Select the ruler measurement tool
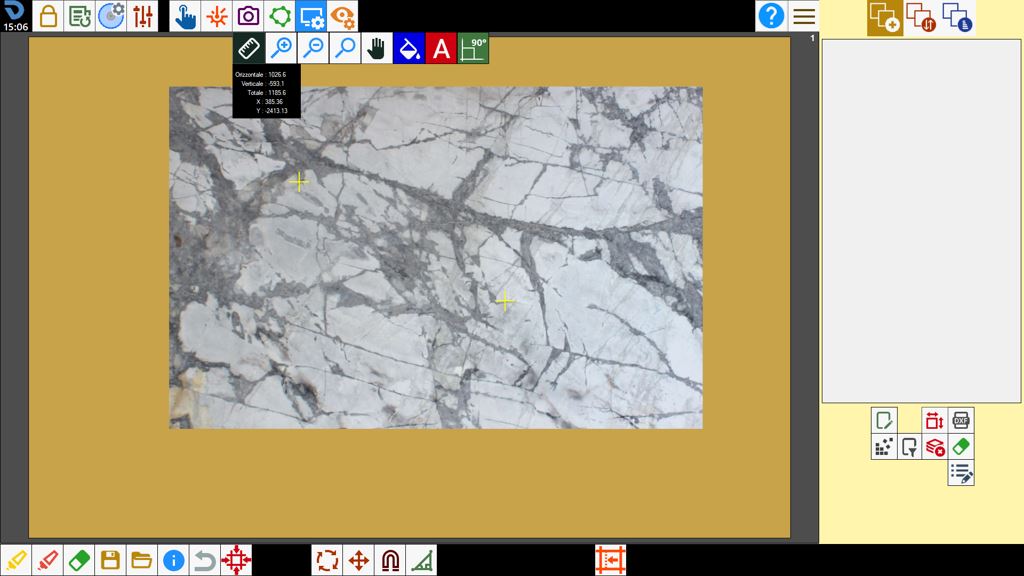The width and height of the screenshot is (1024, 576). (249, 48)
